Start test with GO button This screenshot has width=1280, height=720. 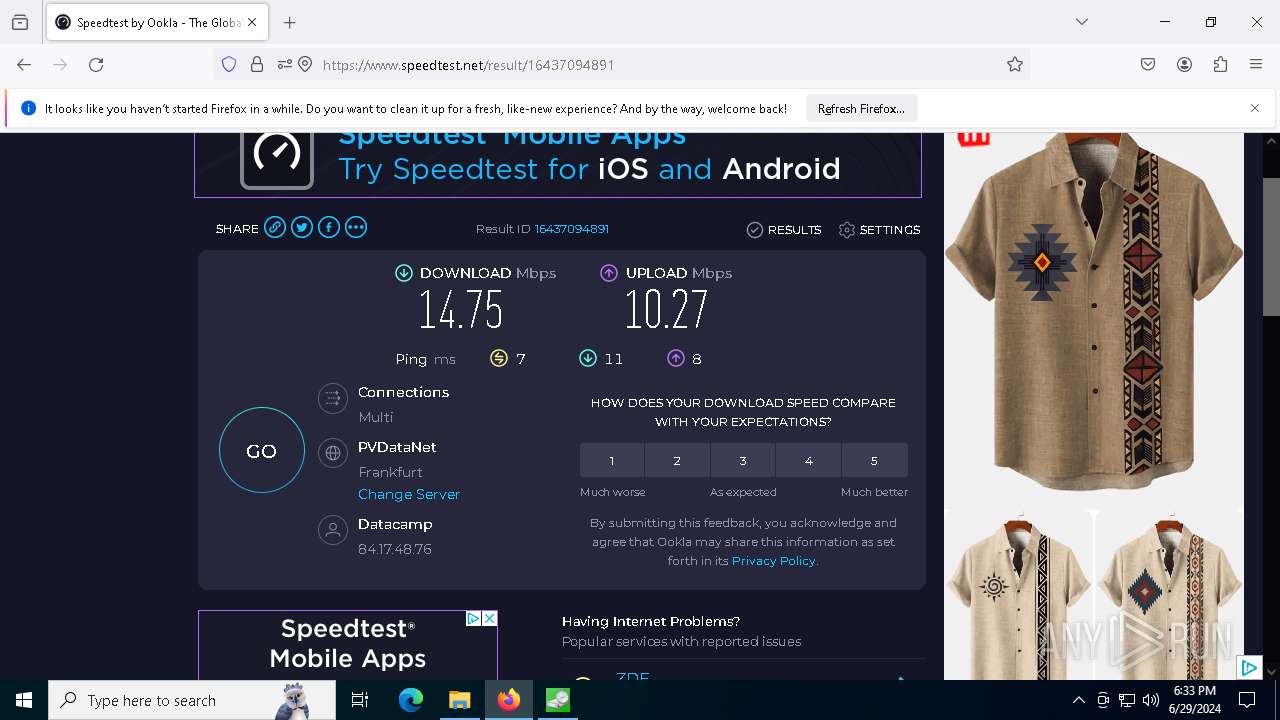pyautogui.click(x=262, y=450)
